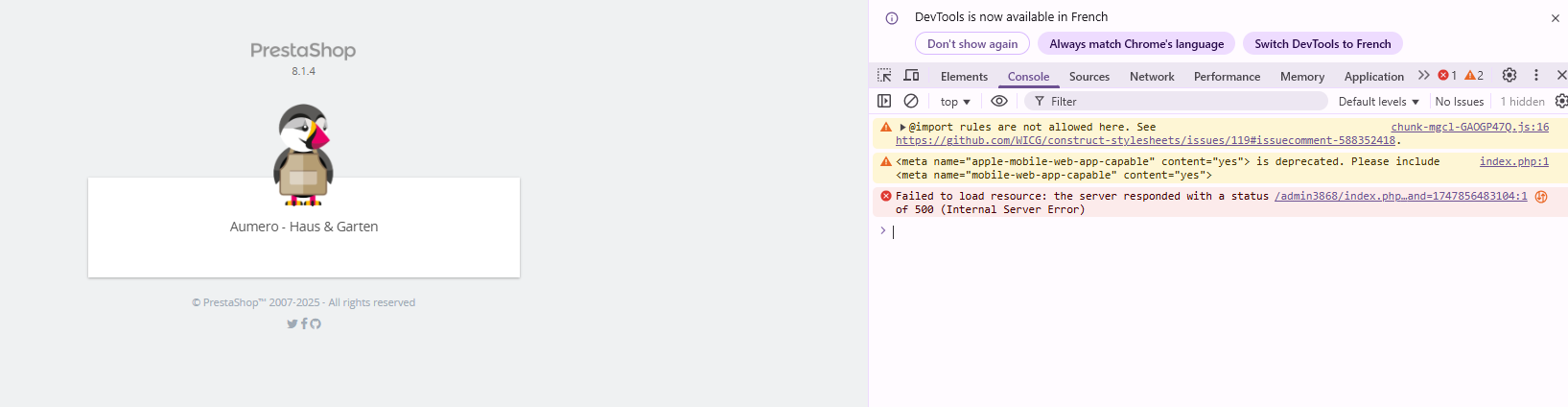Click Switch DevTools to French
The width and height of the screenshot is (1568, 407).
pyautogui.click(x=1322, y=43)
